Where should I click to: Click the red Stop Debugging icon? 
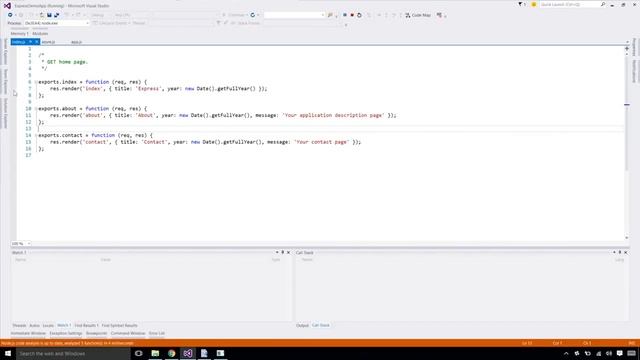coord(352,15)
